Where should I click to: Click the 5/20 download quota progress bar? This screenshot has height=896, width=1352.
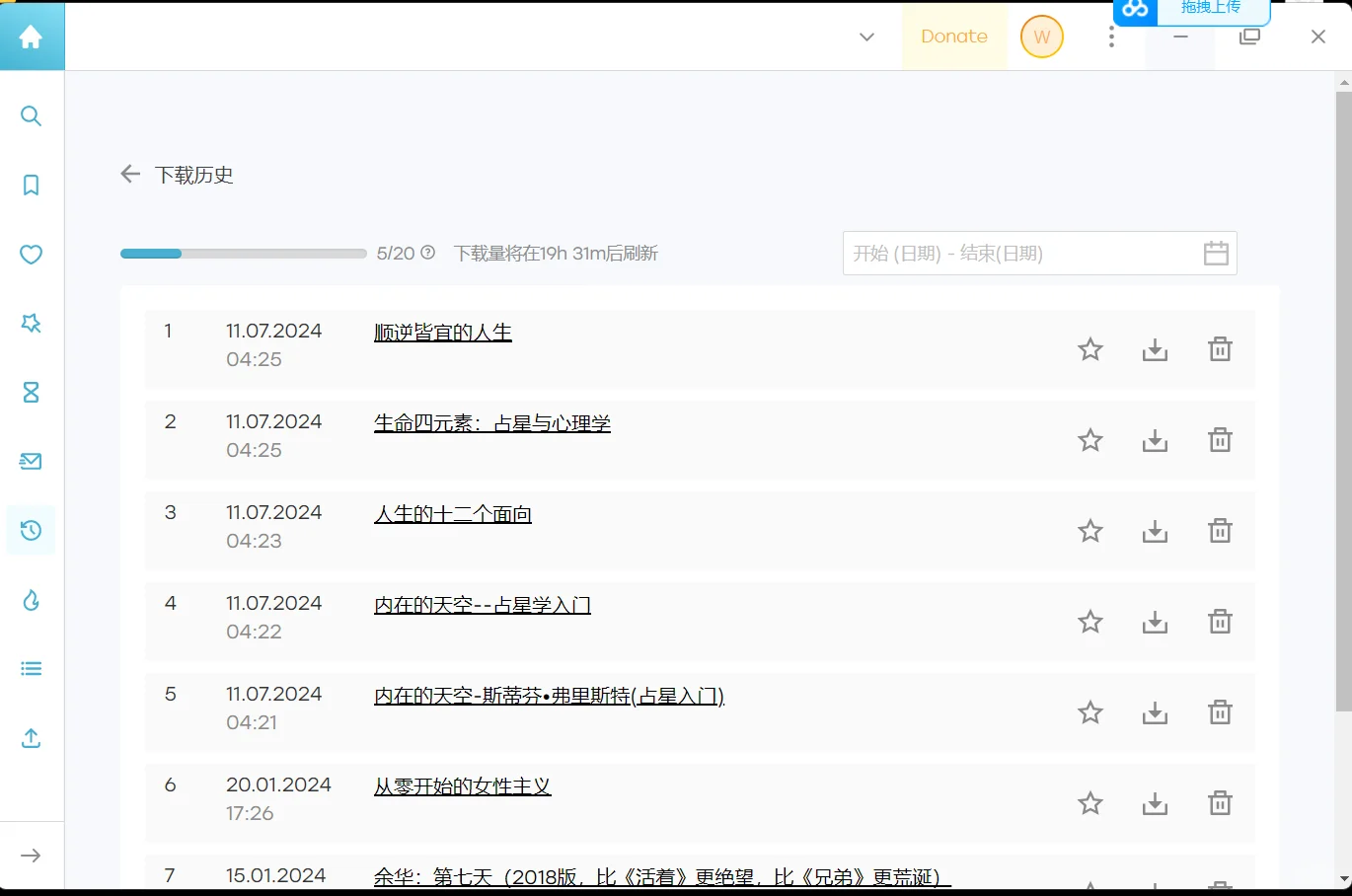(243, 253)
